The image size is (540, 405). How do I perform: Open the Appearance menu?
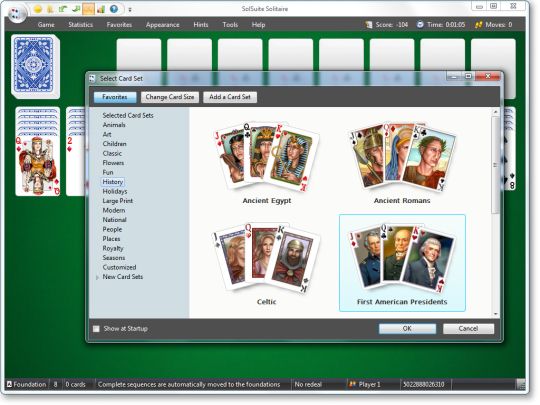[x=163, y=25]
